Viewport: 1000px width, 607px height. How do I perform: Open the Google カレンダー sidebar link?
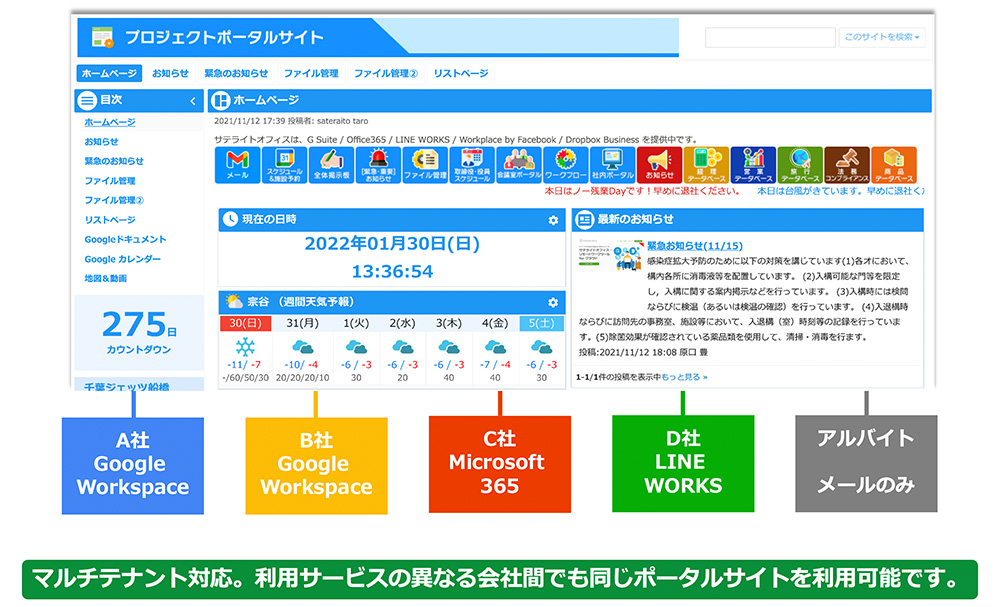point(122,259)
